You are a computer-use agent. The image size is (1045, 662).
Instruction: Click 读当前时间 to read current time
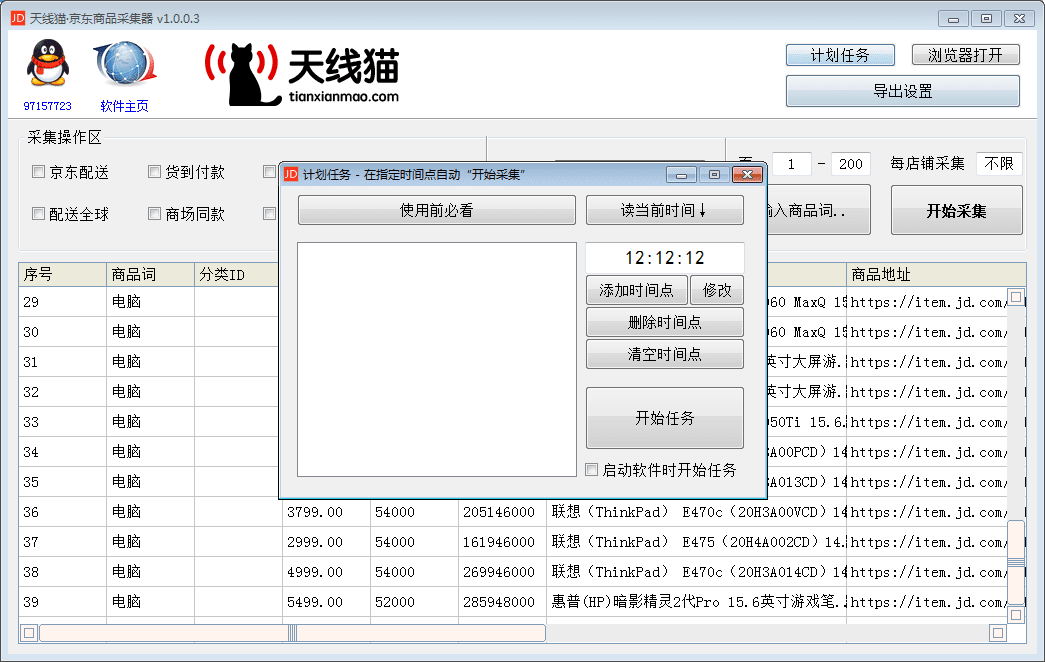click(x=664, y=210)
